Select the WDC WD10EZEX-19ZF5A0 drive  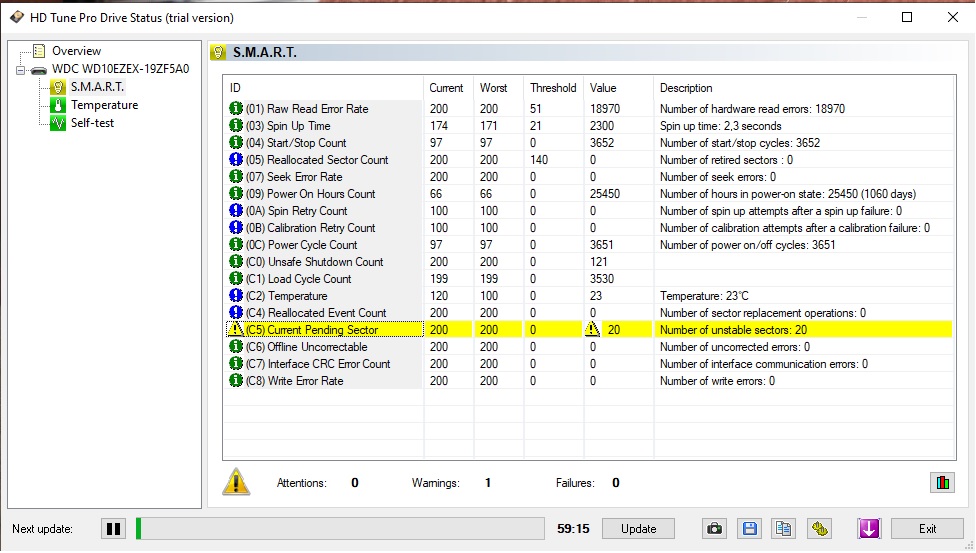[120, 69]
